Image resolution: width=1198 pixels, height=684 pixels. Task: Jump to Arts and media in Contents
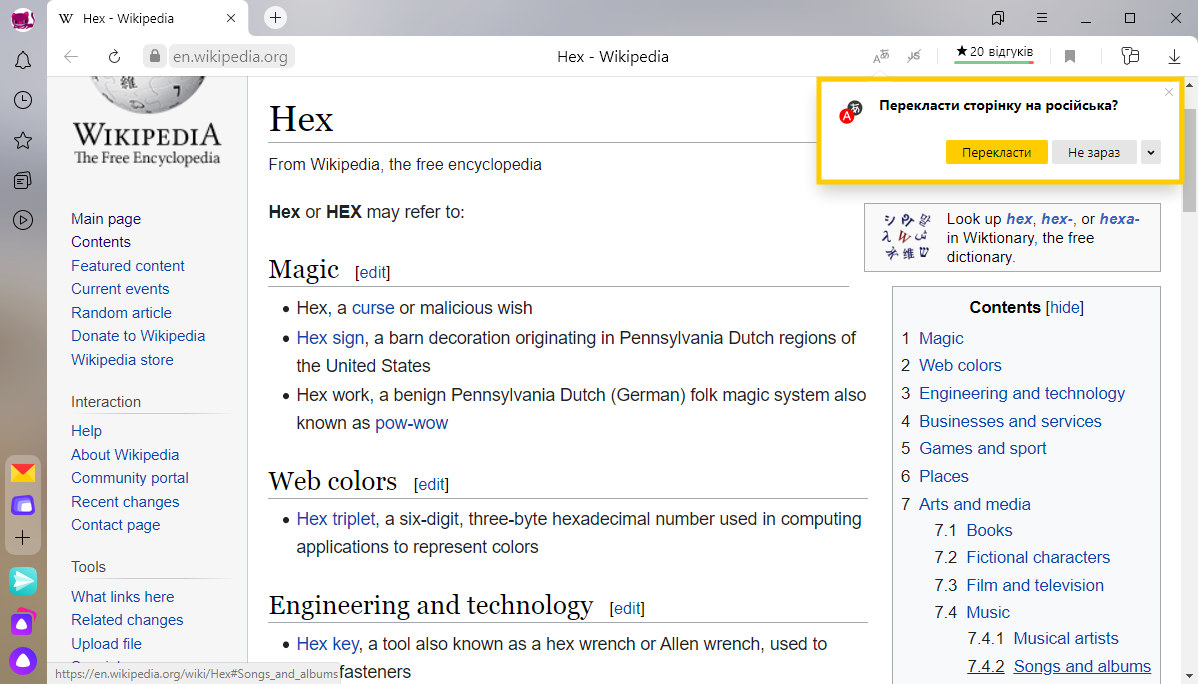coord(974,504)
